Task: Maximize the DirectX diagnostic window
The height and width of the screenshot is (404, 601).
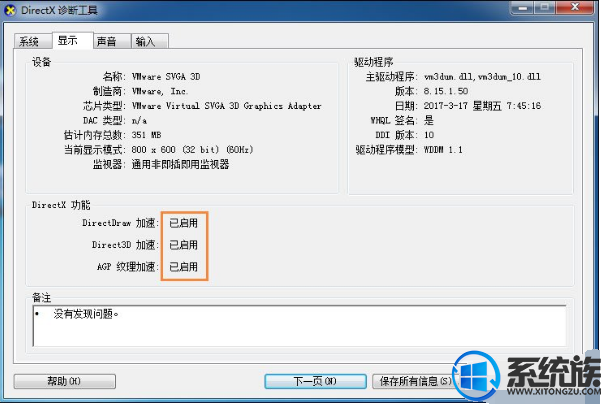Action: click(x=545, y=7)
